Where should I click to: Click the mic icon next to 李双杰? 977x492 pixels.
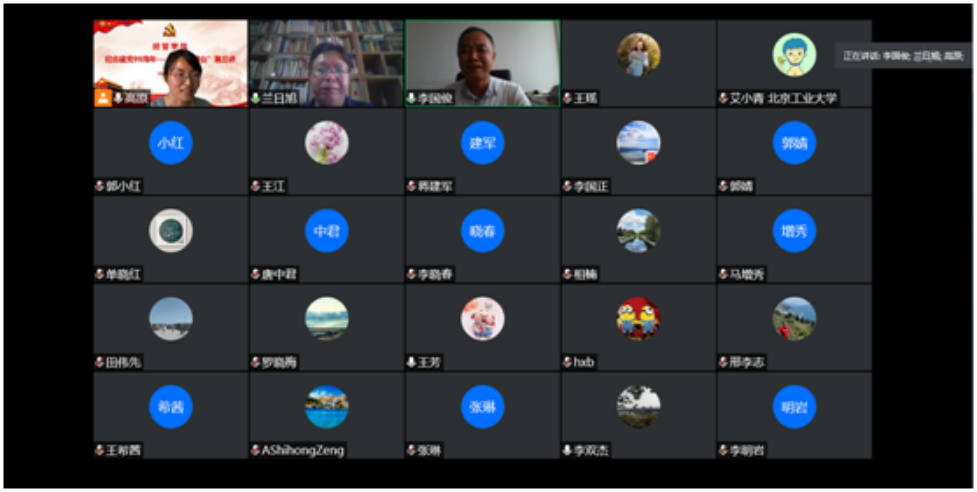[x=567, y=451]
